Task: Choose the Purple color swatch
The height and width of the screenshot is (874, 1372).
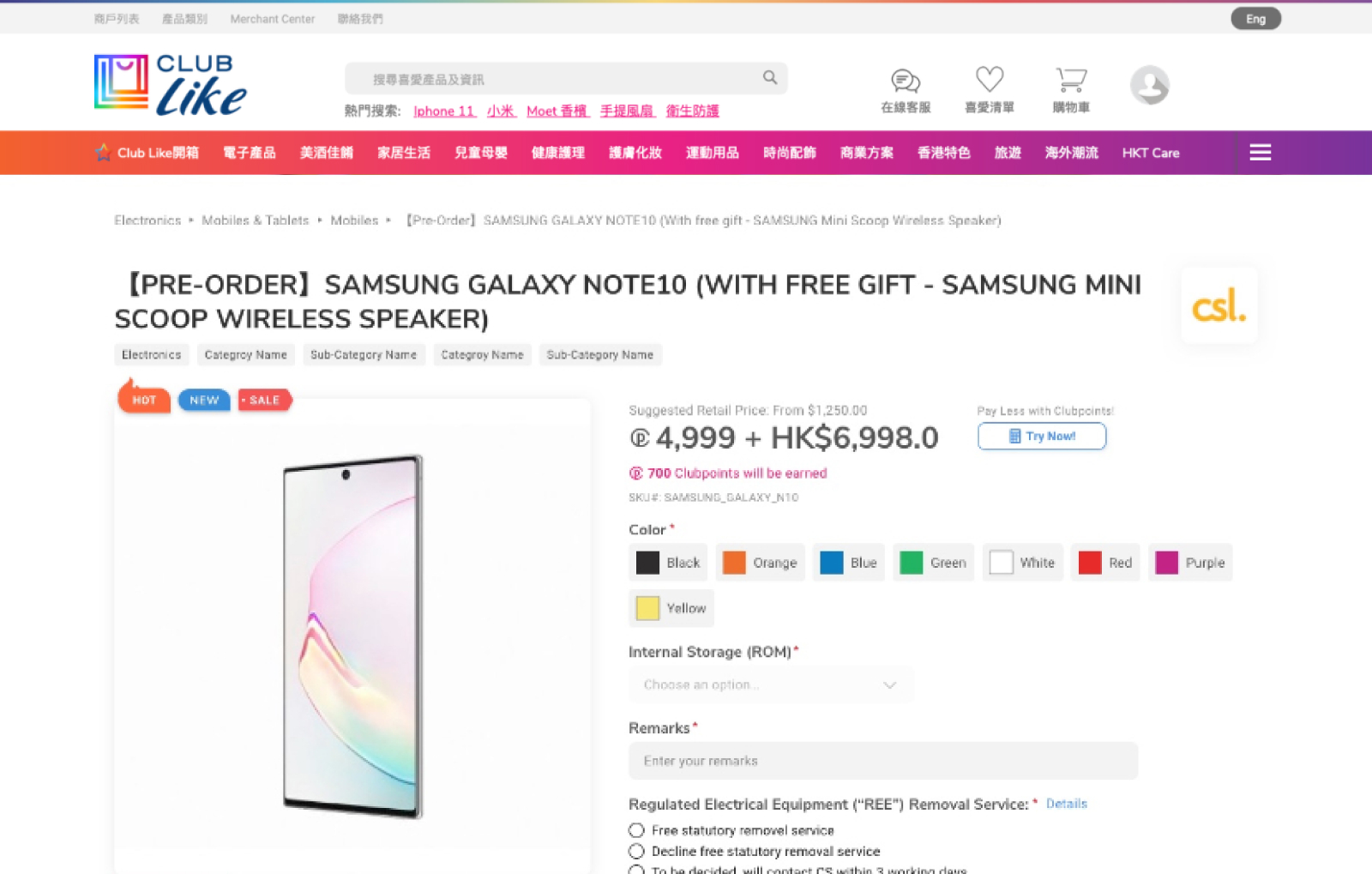Action: 1190,563
